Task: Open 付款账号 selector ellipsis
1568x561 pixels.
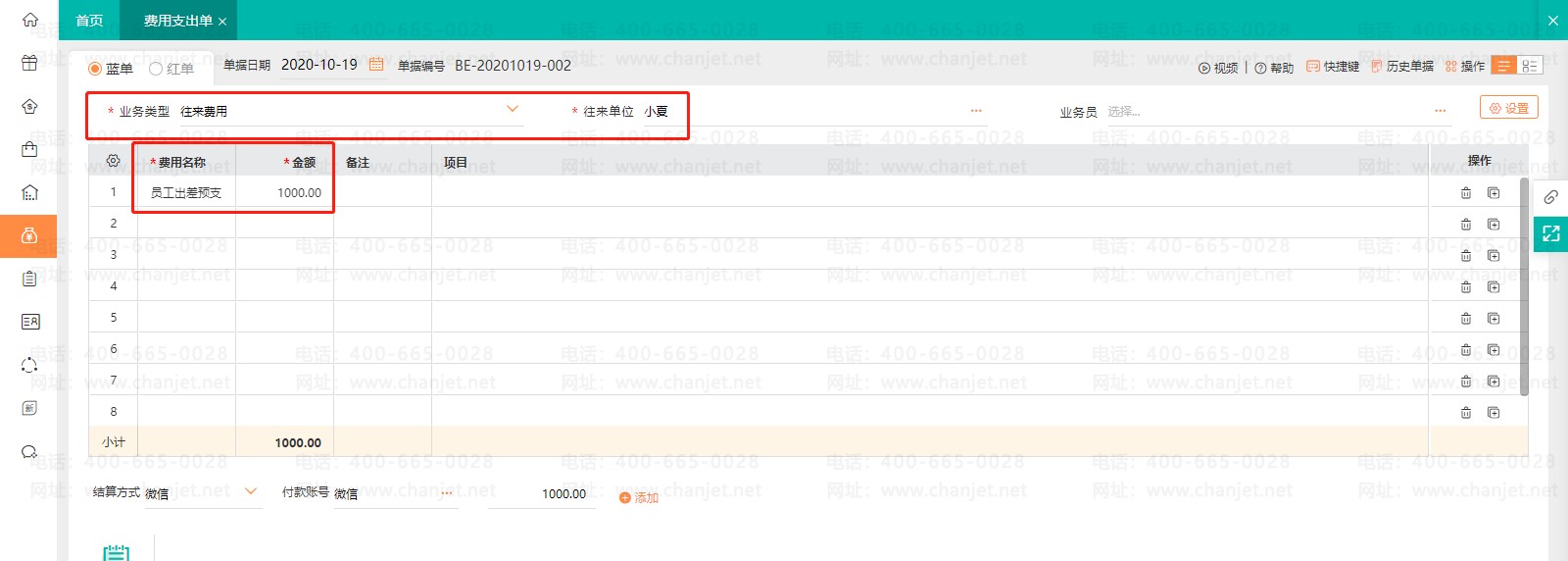Action: (447, 493)
